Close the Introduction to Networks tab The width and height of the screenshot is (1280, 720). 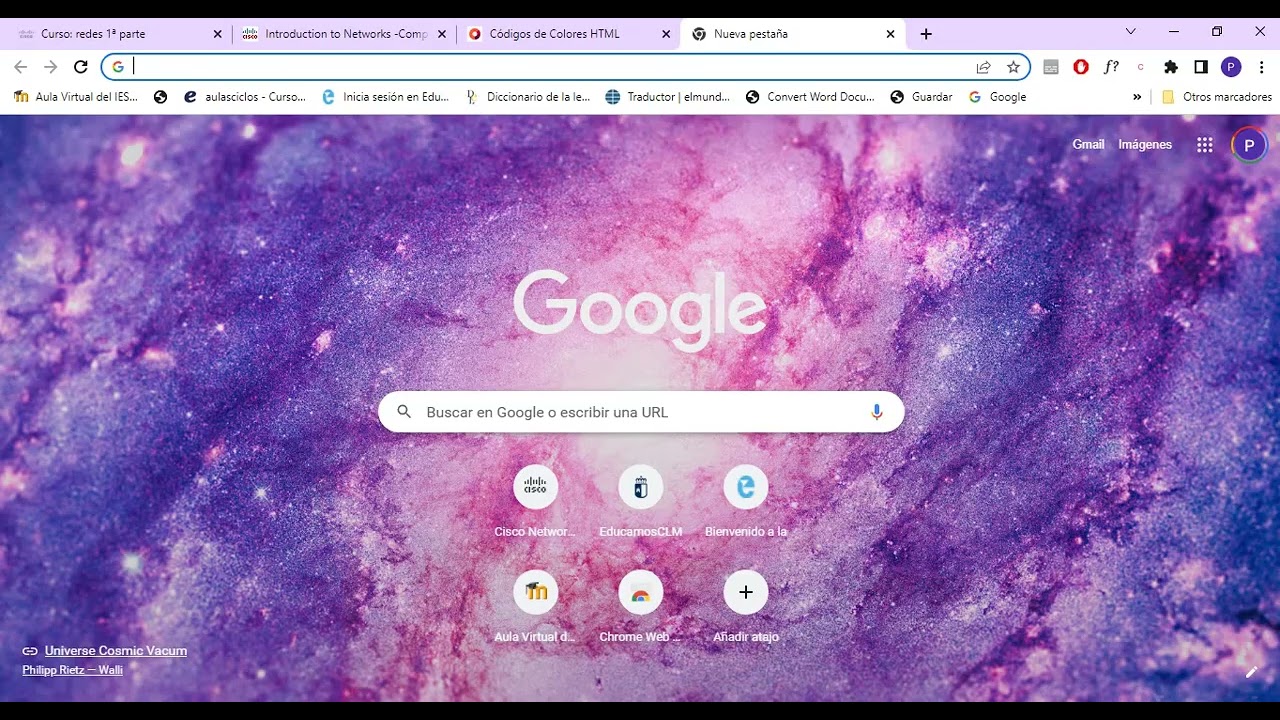click(x=442, y=34)
